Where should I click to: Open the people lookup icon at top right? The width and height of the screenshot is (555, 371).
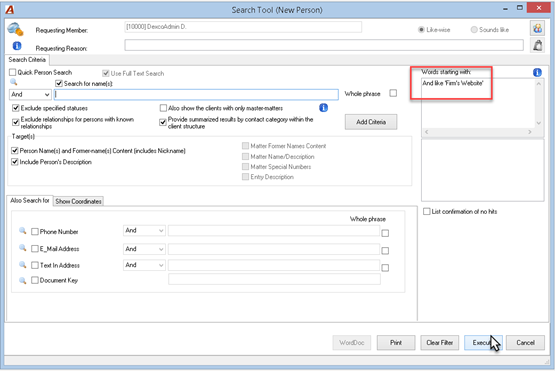(537, 28)
